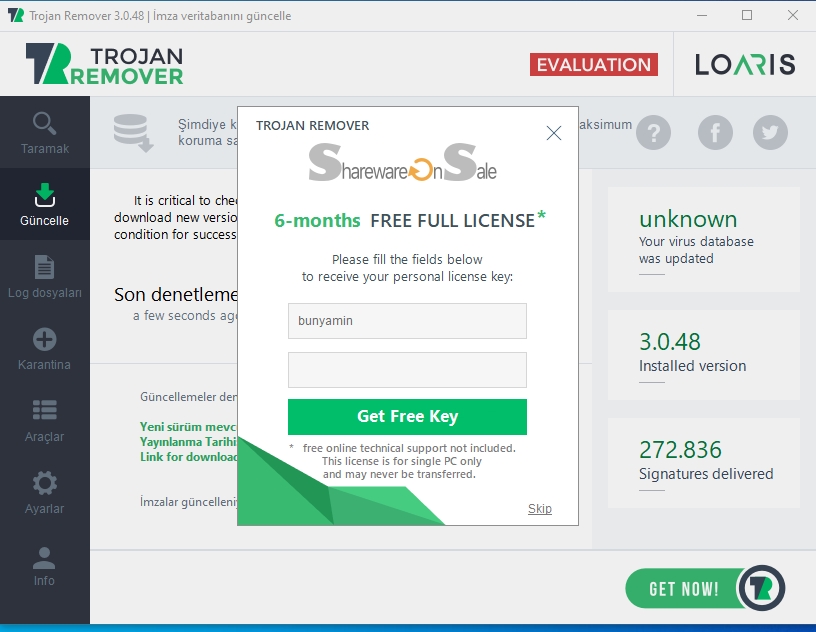Image resolution: width=816 pixels, height=632 pixels.
Task: Click the Güncellemeler text line
Action: [x=188, y=397]
